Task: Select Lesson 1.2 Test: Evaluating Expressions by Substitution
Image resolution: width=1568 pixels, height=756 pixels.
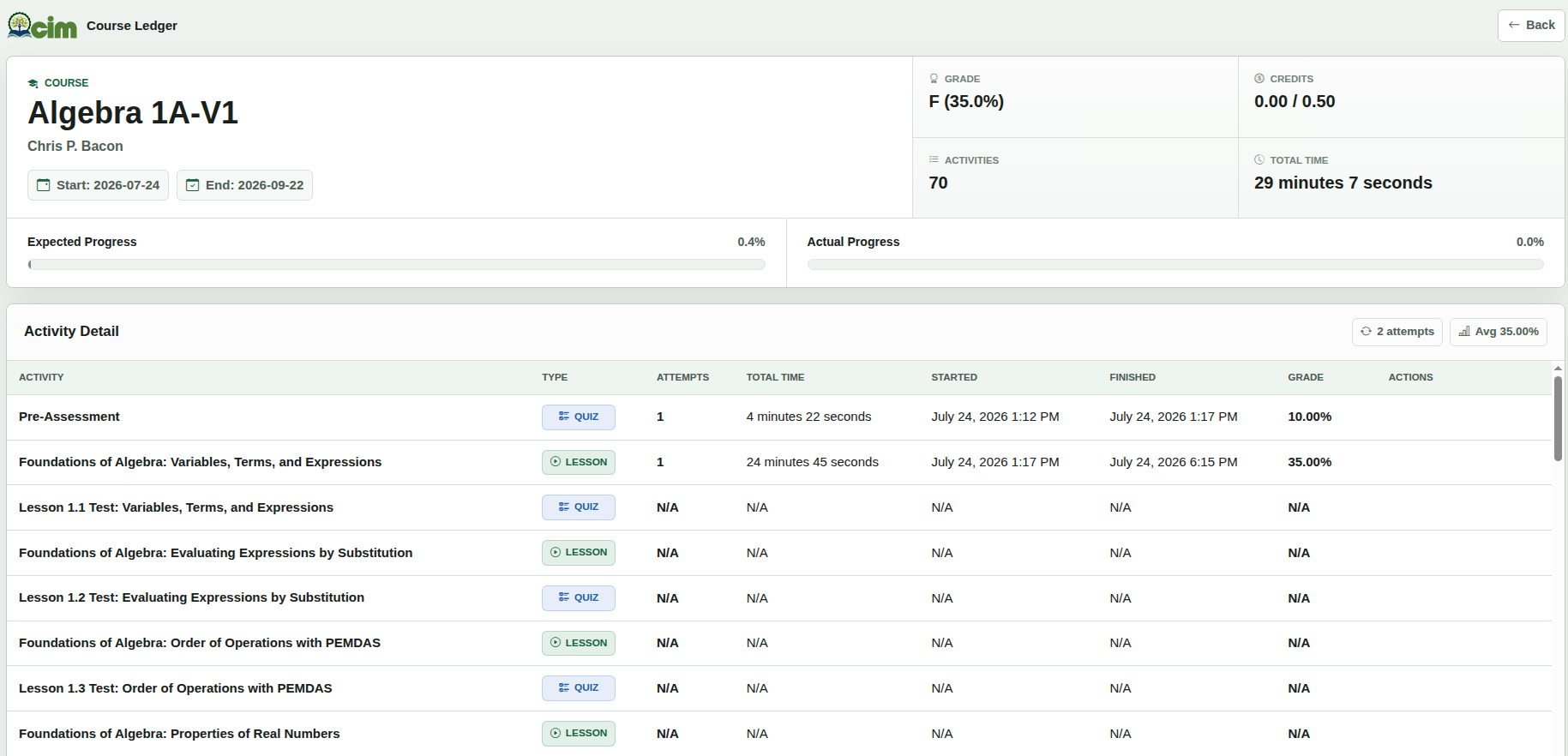Action: point(779,598)
